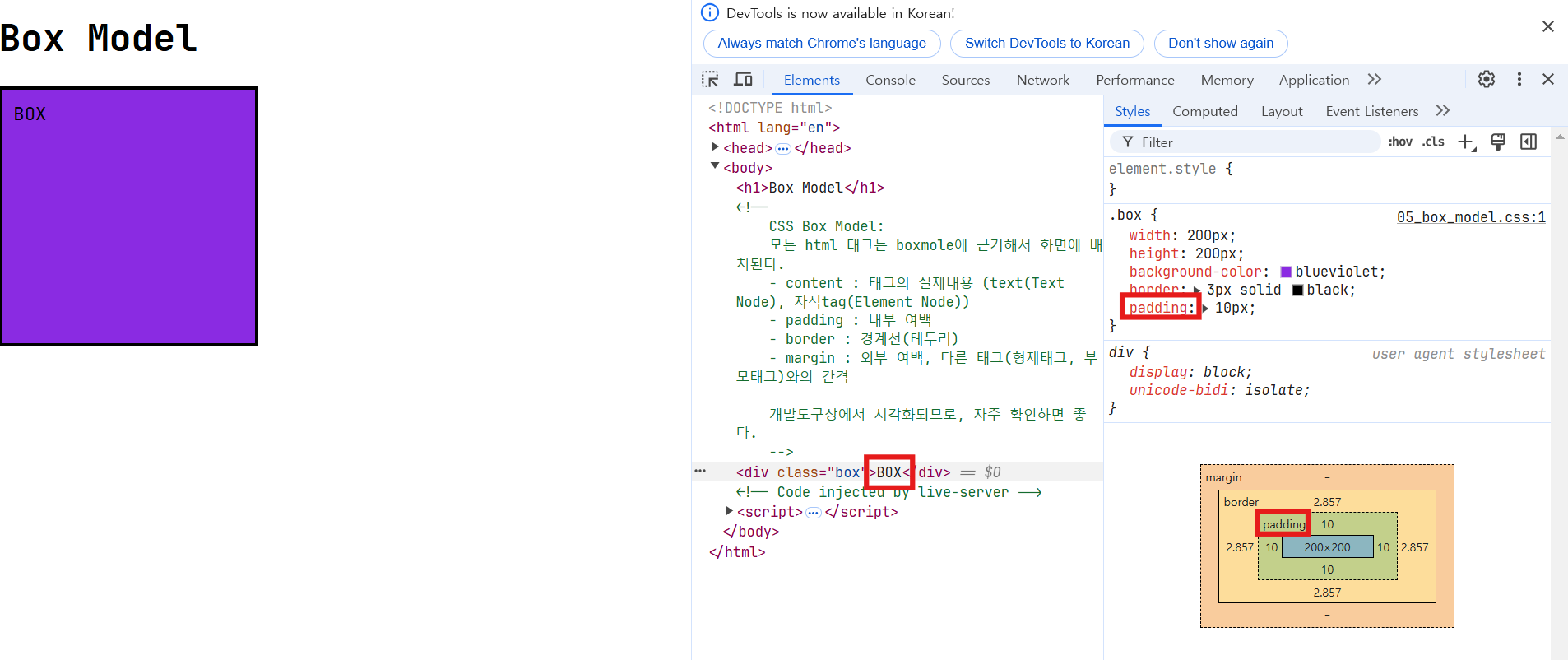Select the Event Listeners sub-tab
Viewport: 1568px width, 660px height.
click(x=1372, y=111)
